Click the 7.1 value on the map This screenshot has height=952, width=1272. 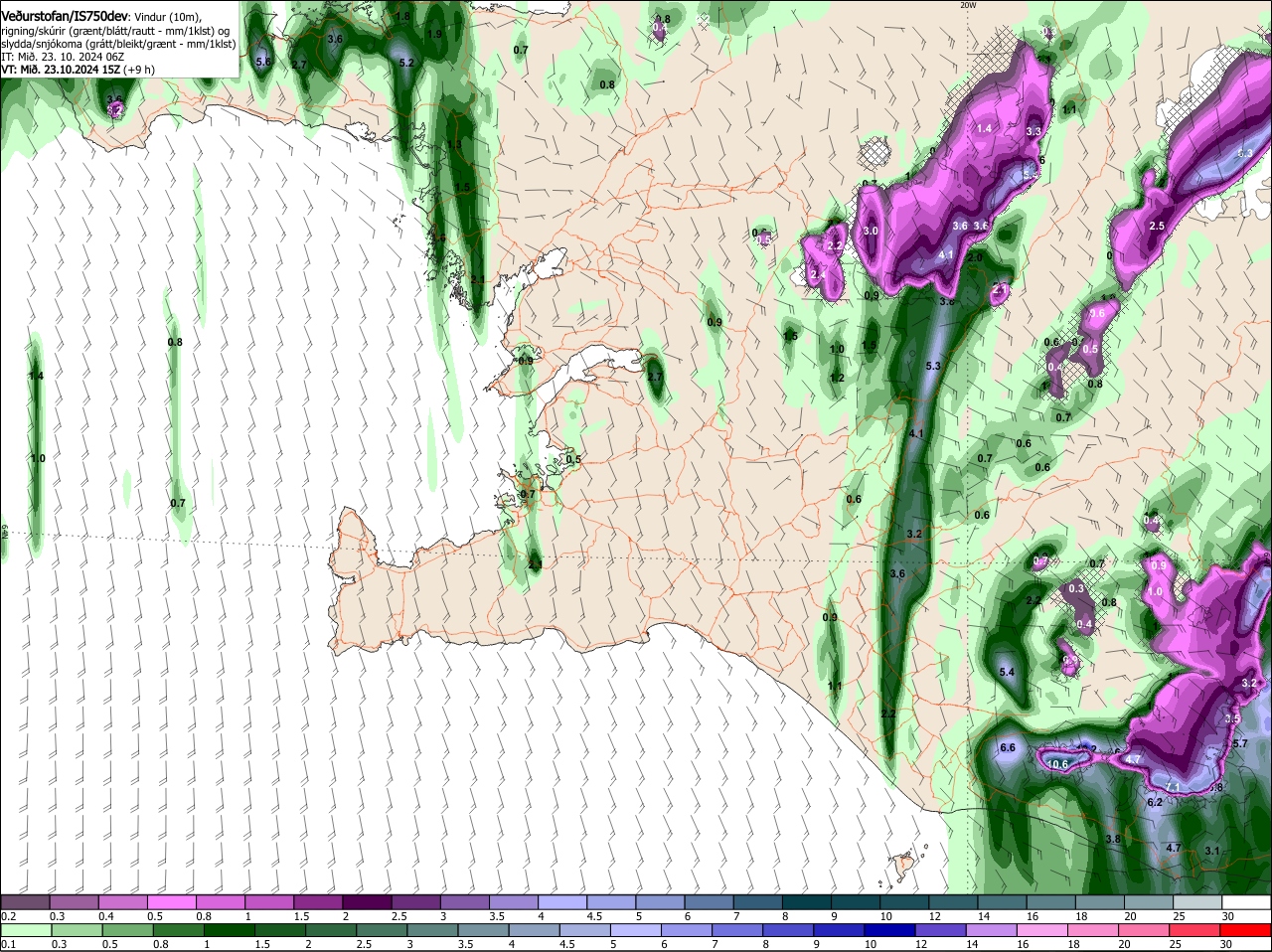tap(1173, 787)
